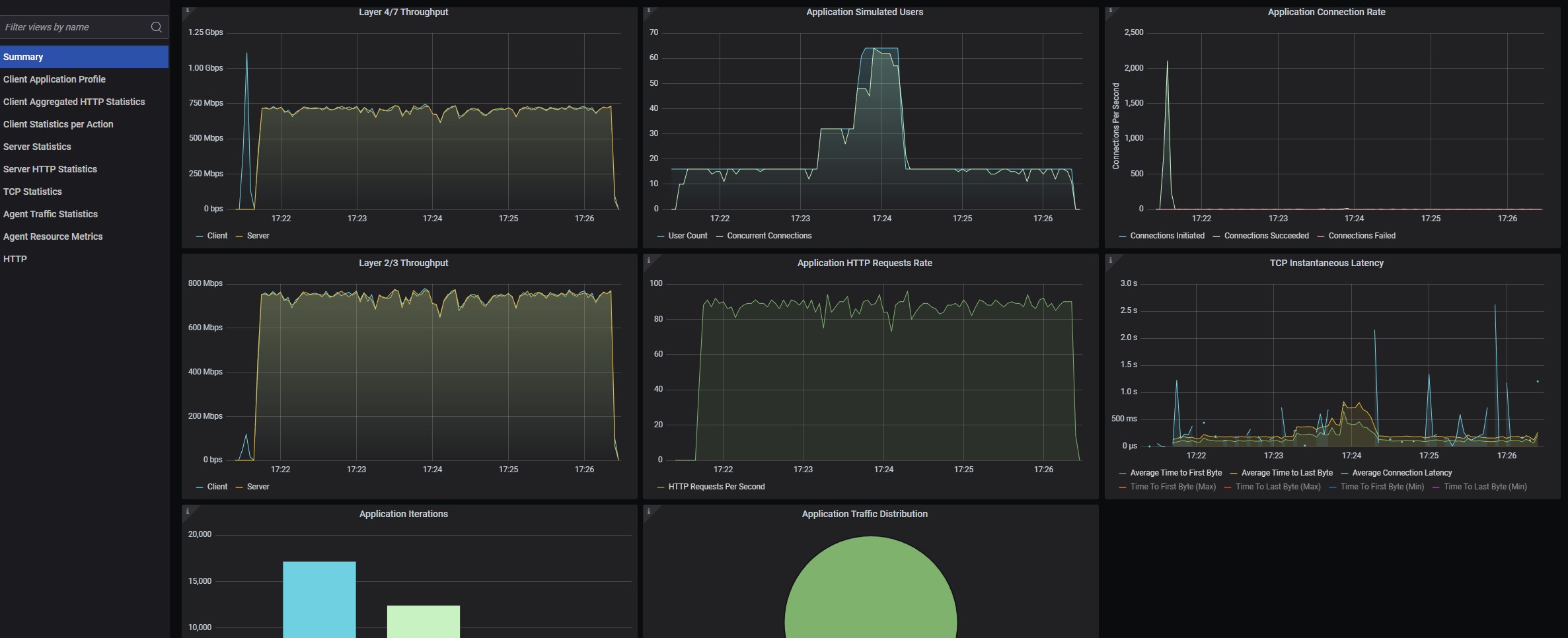The height and width of the screenshot is (638, 1568).
Task: Go to Server HTTP Statistics view
Action: point(50,169)
